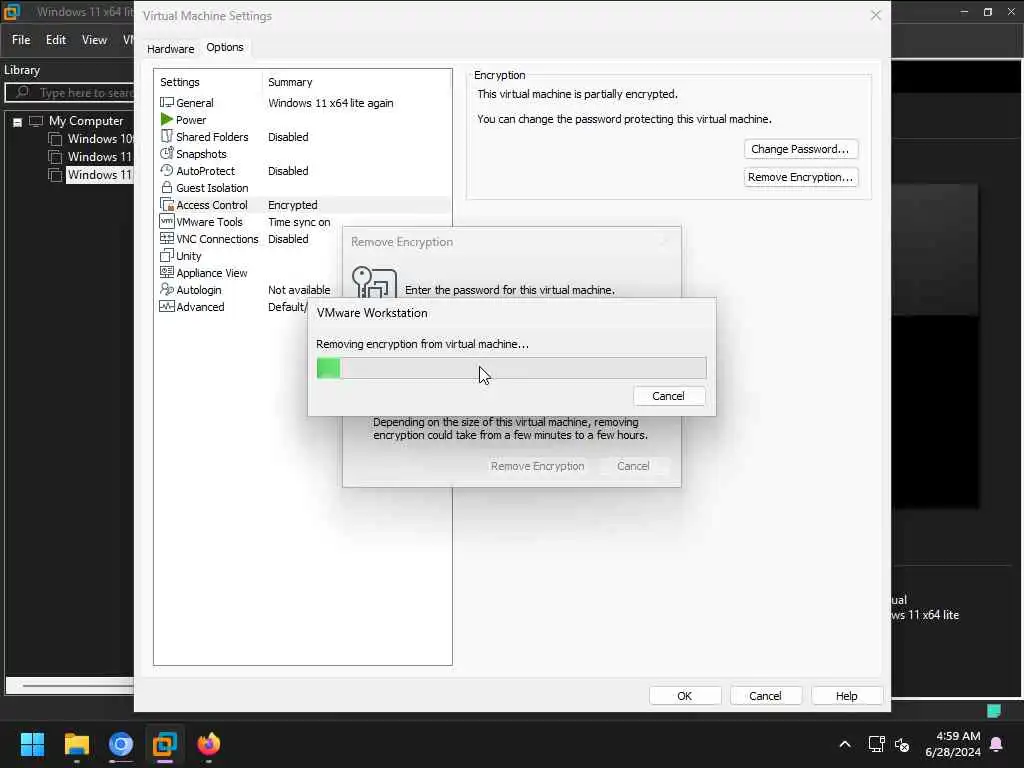Viewport: 1024px width, 768px height.
Task: Click the library search field
Action: 70,93
